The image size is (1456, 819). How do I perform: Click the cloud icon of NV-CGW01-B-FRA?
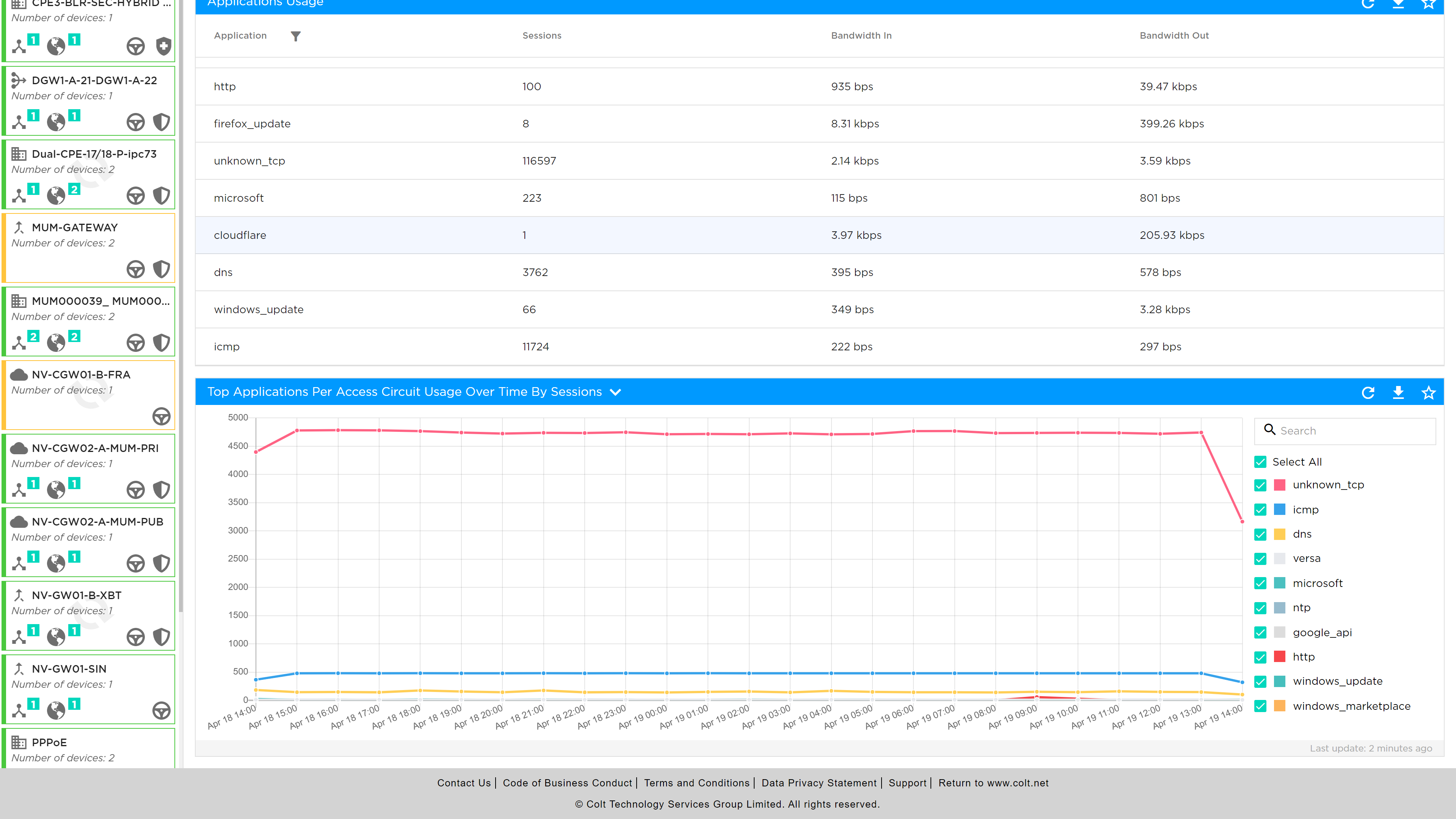19,375
